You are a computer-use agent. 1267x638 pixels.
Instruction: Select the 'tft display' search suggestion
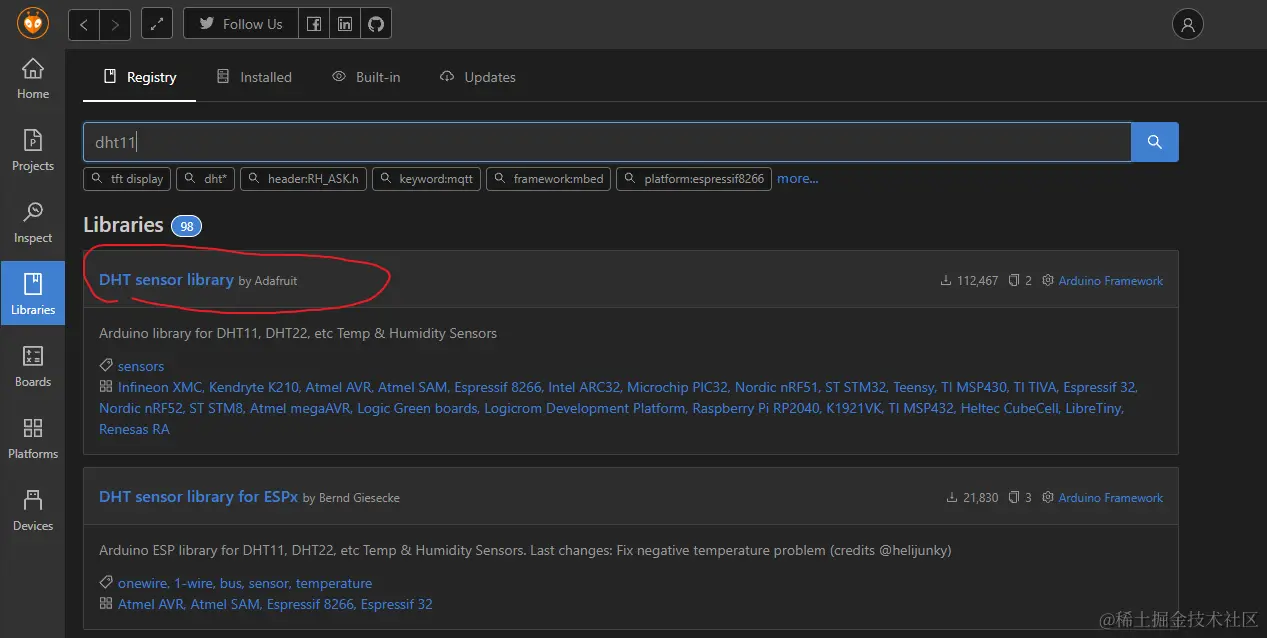[127, 179]
